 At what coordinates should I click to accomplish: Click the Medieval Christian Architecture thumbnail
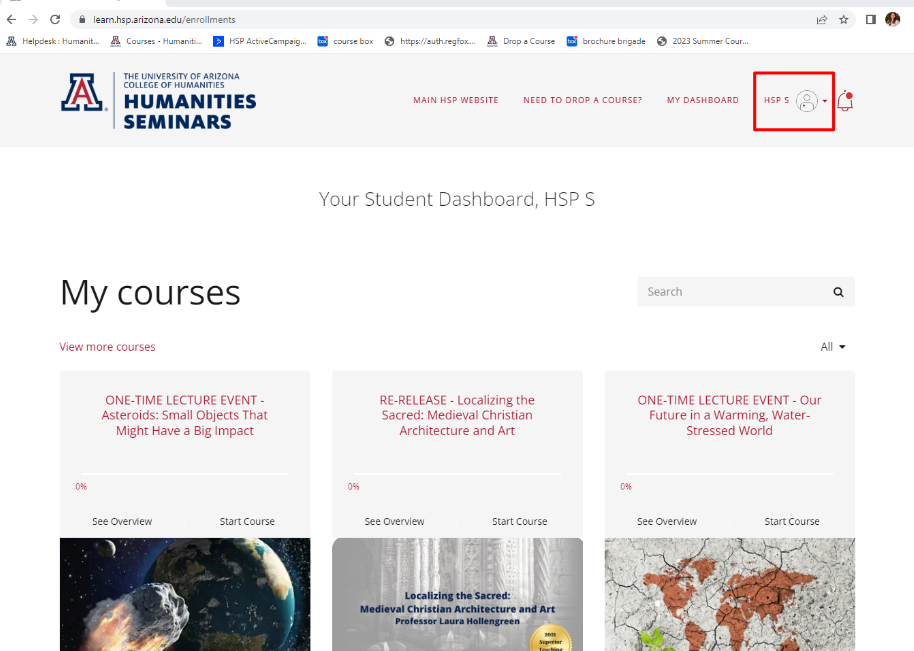(457, 594)
